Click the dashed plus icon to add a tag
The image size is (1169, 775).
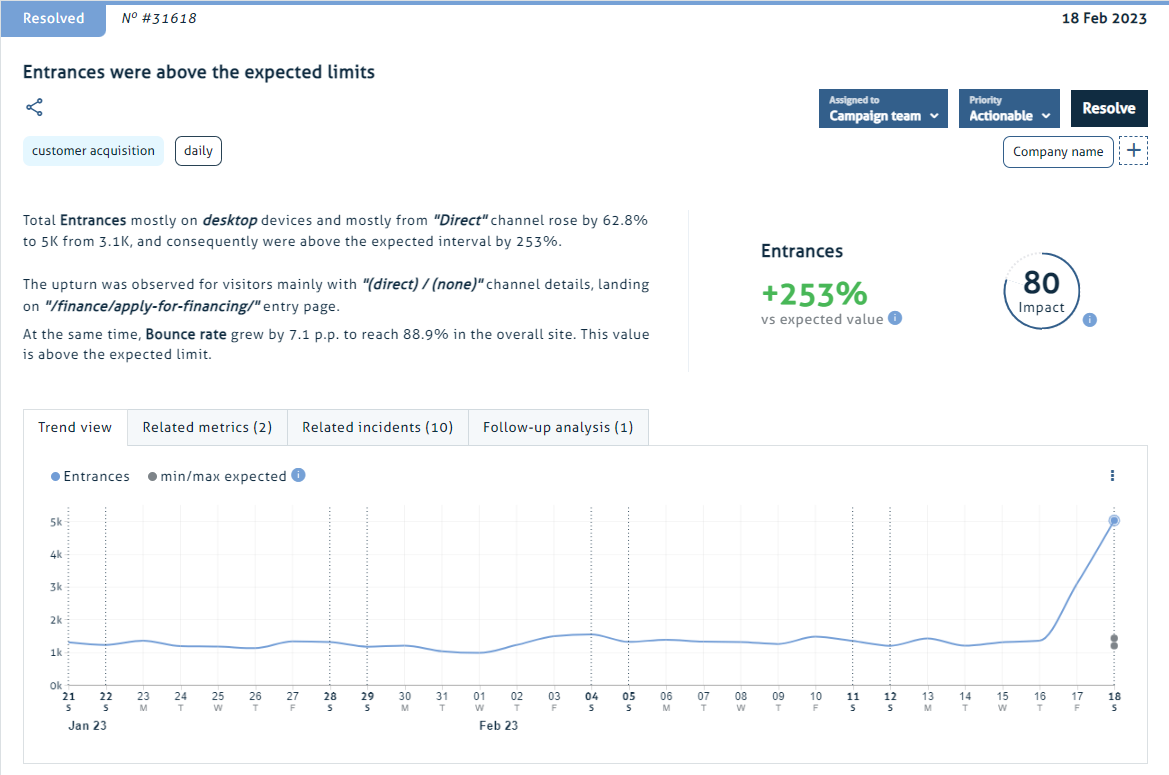(x=1133, y=150)
